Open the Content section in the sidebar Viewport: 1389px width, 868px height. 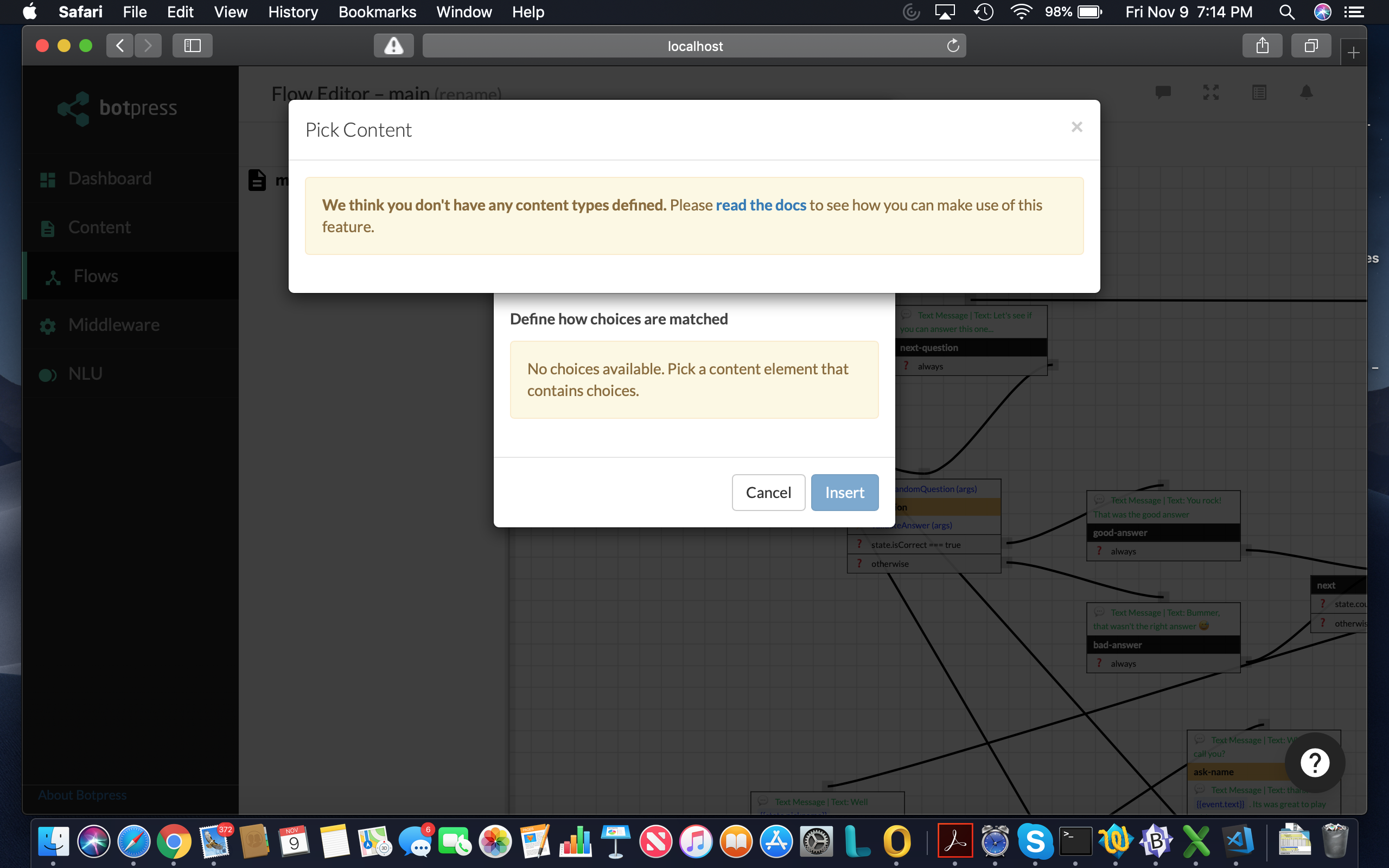[99, 227]
